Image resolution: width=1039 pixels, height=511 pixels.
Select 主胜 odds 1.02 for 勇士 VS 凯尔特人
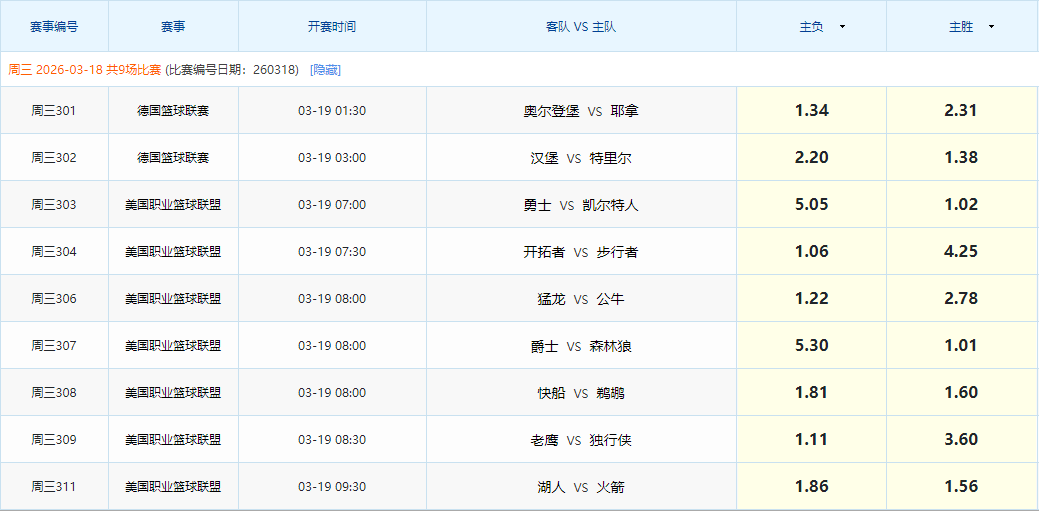961,205
